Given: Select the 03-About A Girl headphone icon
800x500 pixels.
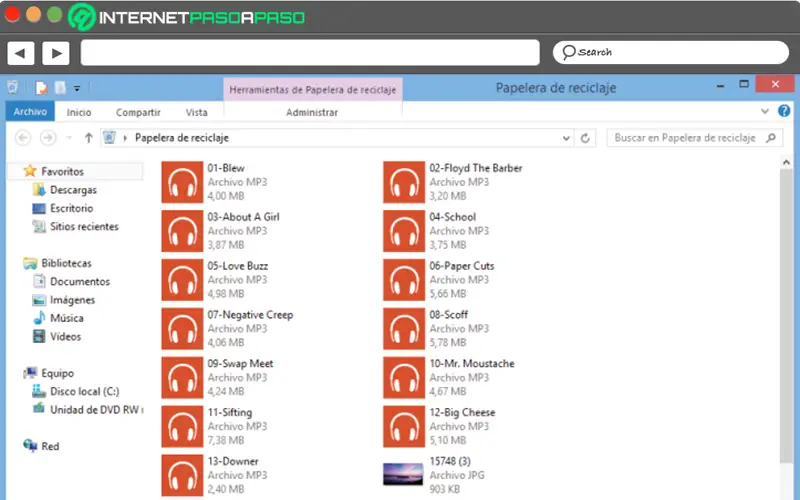Looking at the screenshot, I should click(x=182, y=231).
